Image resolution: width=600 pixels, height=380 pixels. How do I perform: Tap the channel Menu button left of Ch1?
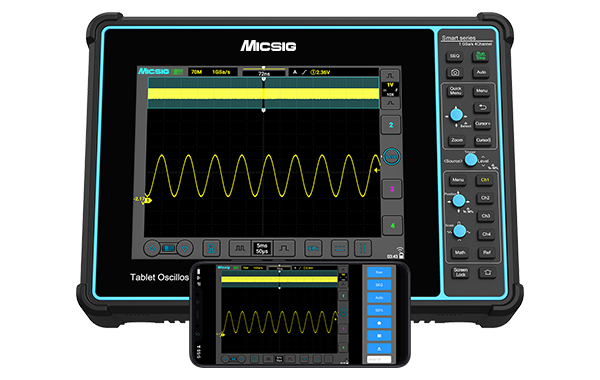point(458,180)
